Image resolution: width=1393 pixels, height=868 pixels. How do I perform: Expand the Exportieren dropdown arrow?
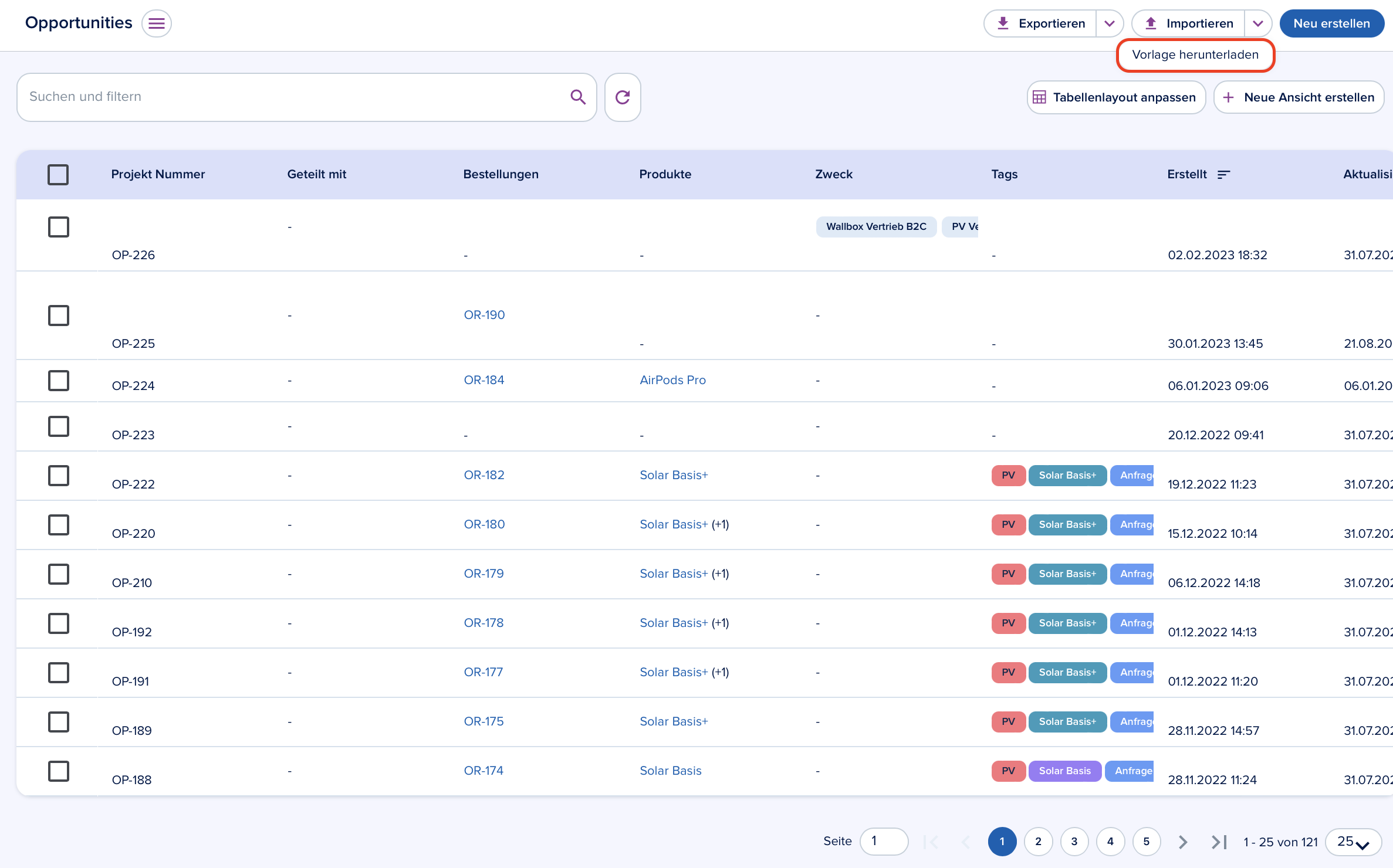1110,23
